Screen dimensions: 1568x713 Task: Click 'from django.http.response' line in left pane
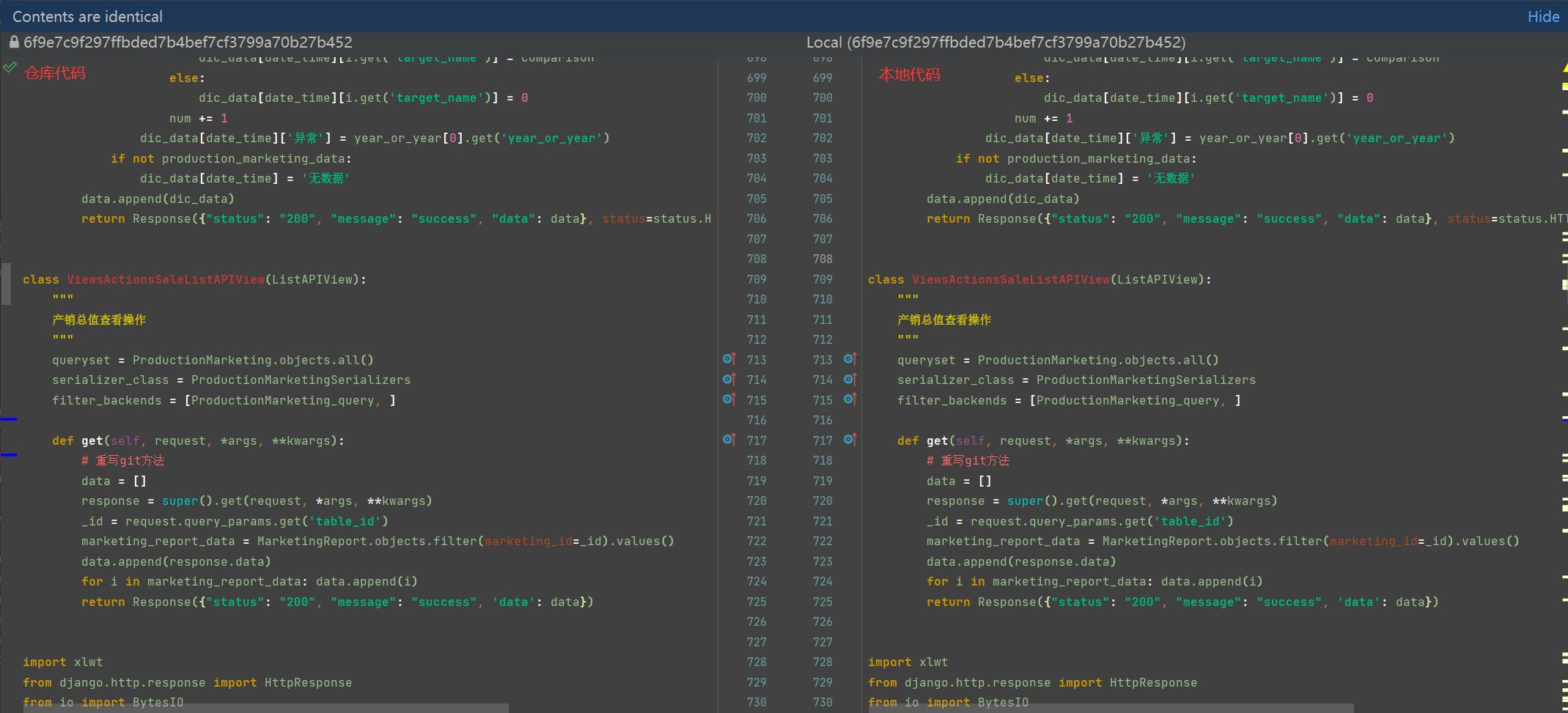[187, 682]
